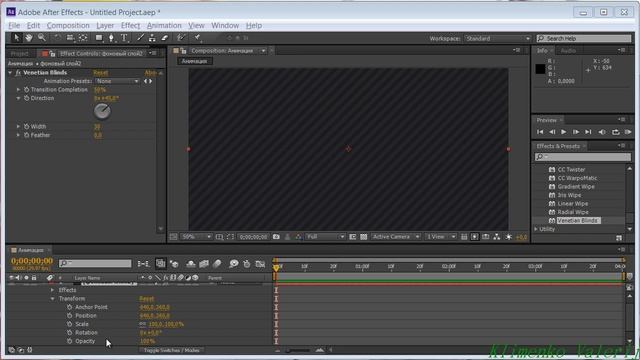The image size is (640, 360).
Task: Jump to last frame in Preview
Action: [x=588, y=132]
